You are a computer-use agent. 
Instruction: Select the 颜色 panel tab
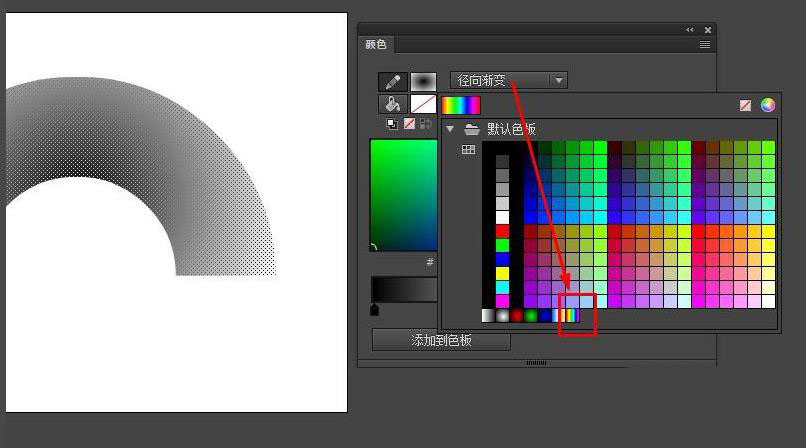coord(376,45)
